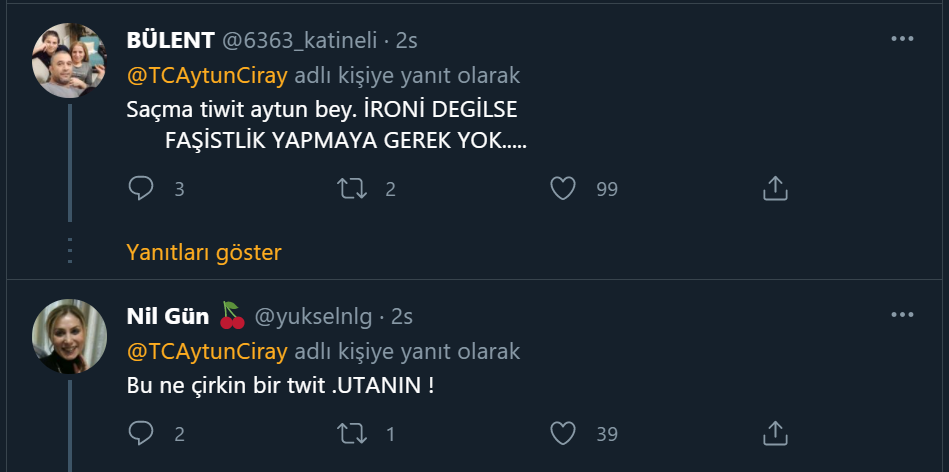
Task: Click the 2s timestamp on Nil Gün's tweet
Action: click(x=403, y=317)
